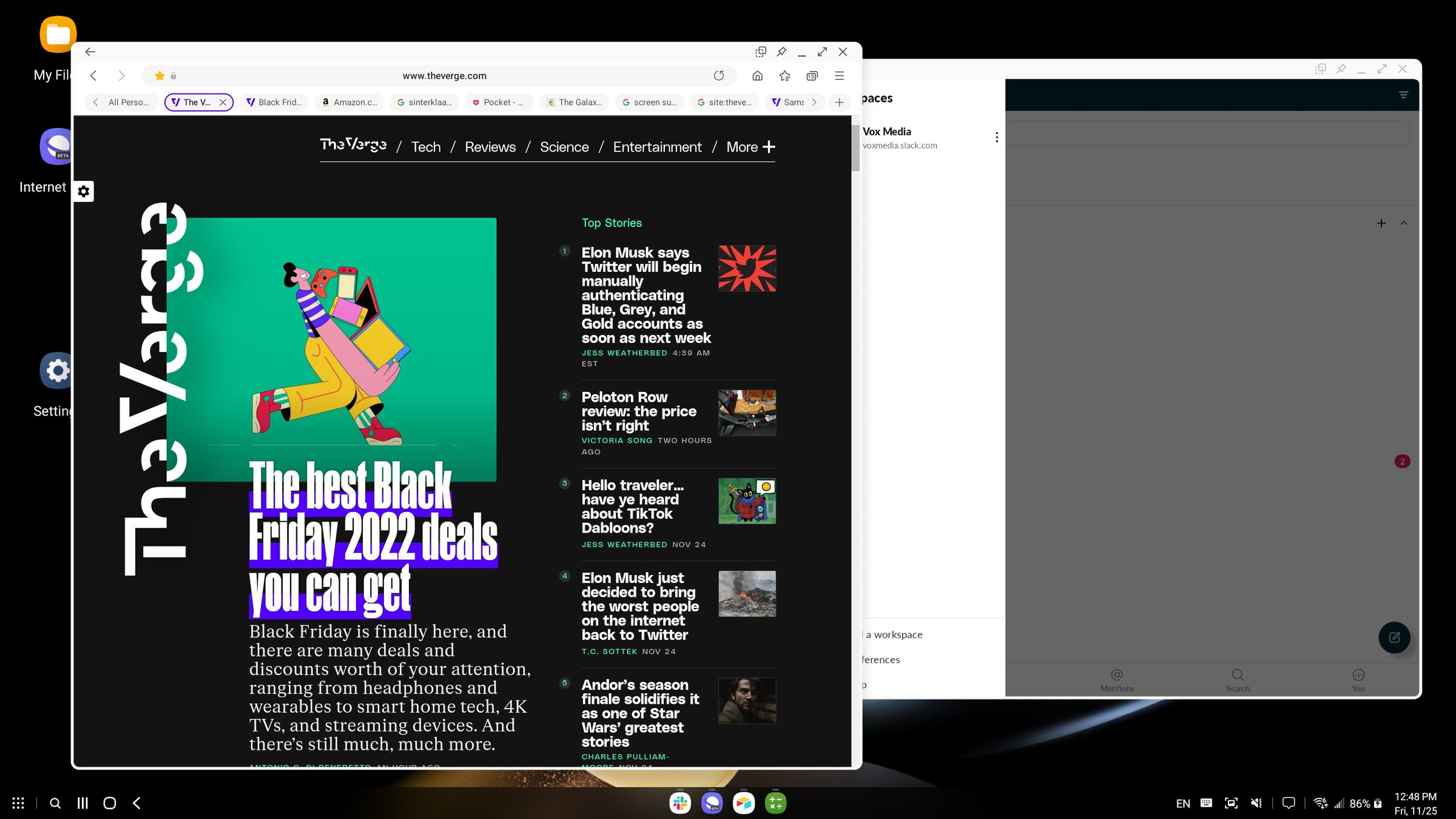Click the plus icon in Slack window
Image resolution: width=1456 pixels, height=819 pixels.
click(1381, 223)
